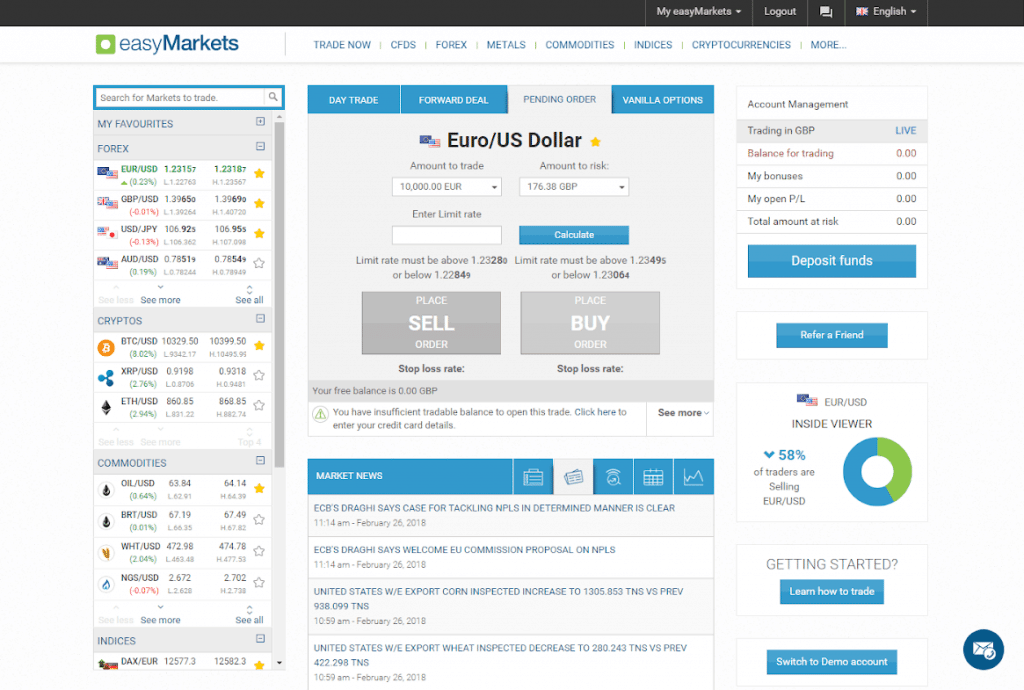Click the Bitcoin icon in BTC/USD row
This screenshot has height=690, width=1024.
[106, 348]
